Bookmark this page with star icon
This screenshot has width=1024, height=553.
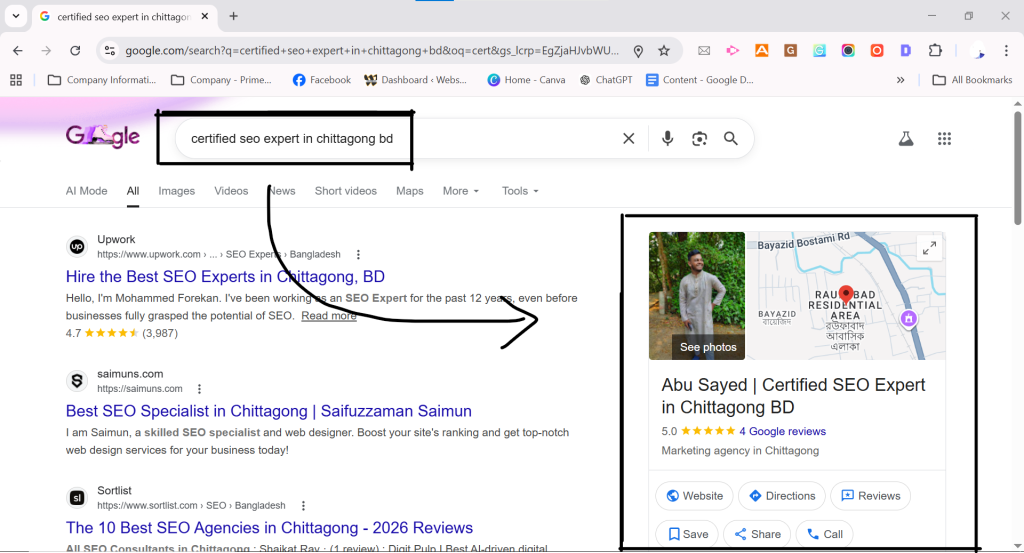click(x=664, y=51)
